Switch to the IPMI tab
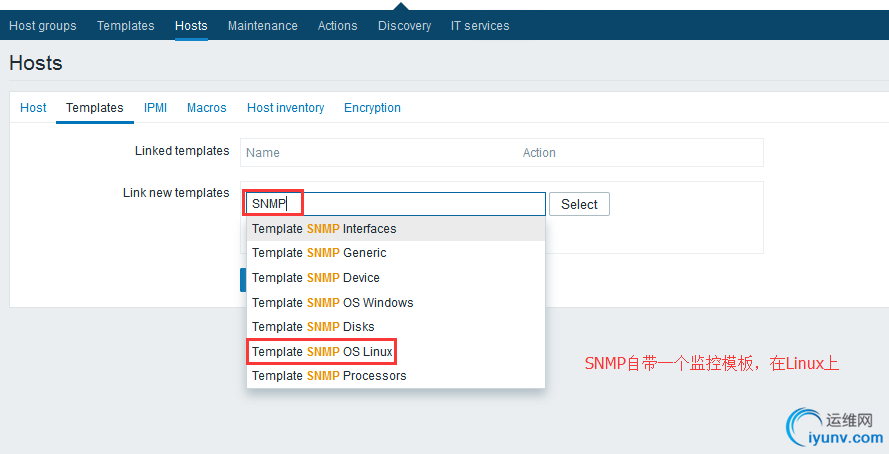This screenshot has width=889, height=454. tap(155, 108)
